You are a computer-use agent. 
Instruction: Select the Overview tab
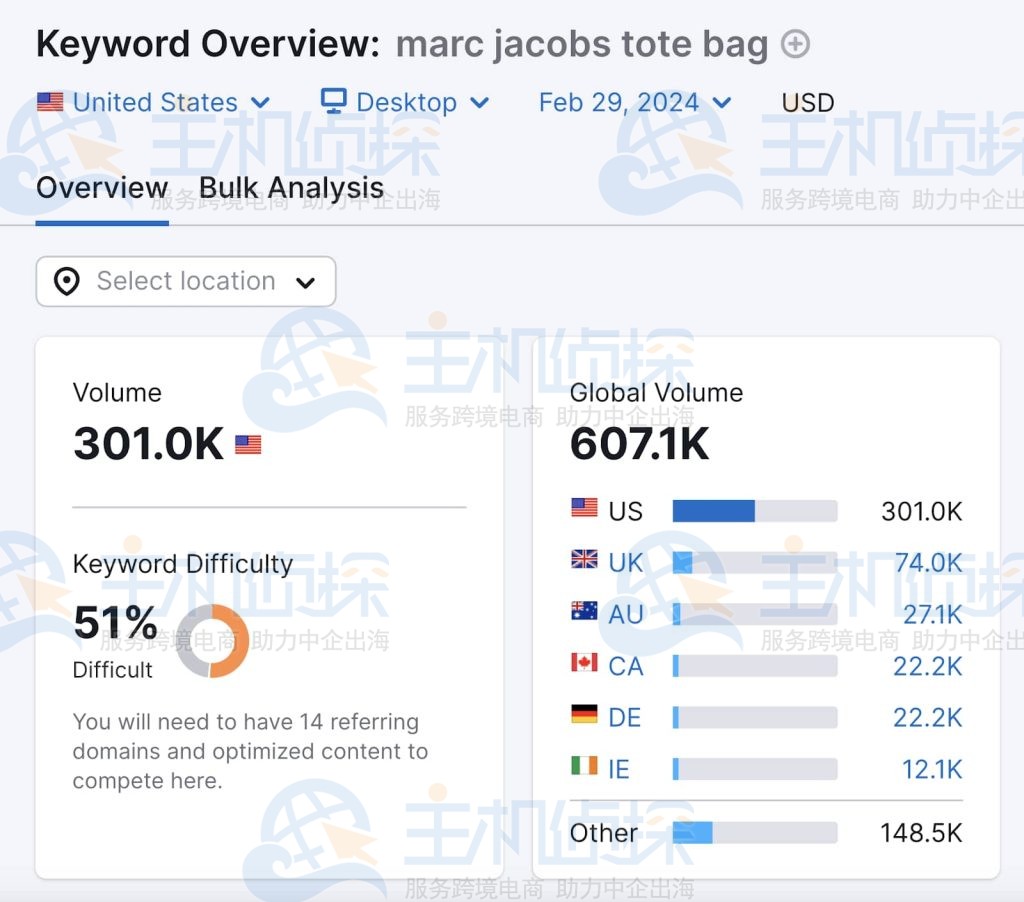[x=102, y=188]
